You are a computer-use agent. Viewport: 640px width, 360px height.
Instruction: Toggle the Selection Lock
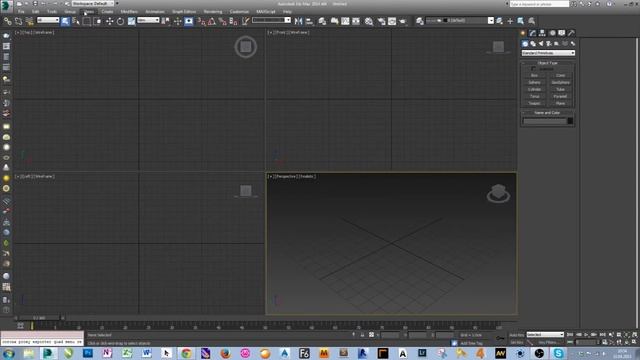coord(362,335)
